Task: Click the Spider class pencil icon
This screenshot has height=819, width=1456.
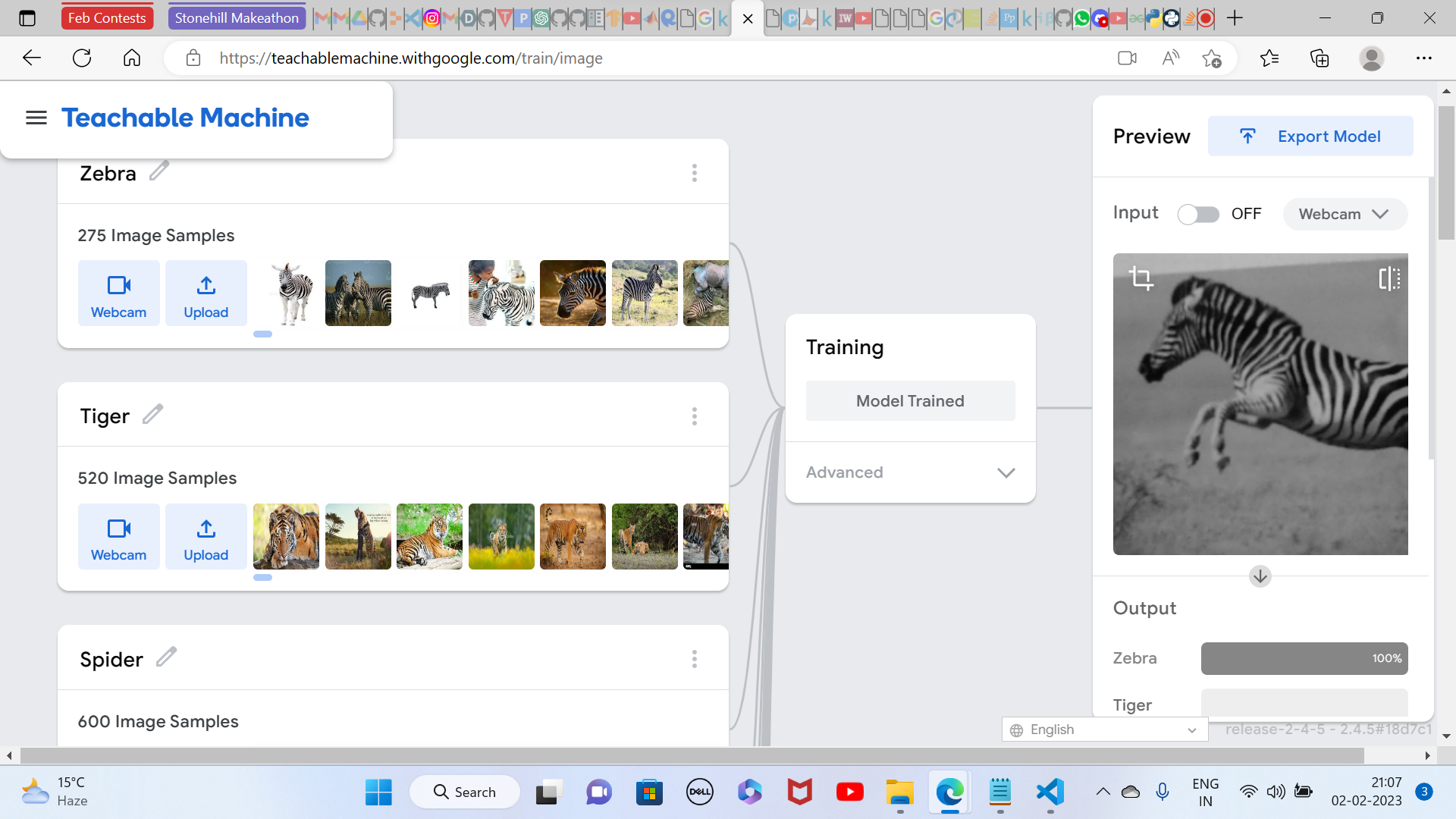Action: pyautogui.click(x=166, y=657)
